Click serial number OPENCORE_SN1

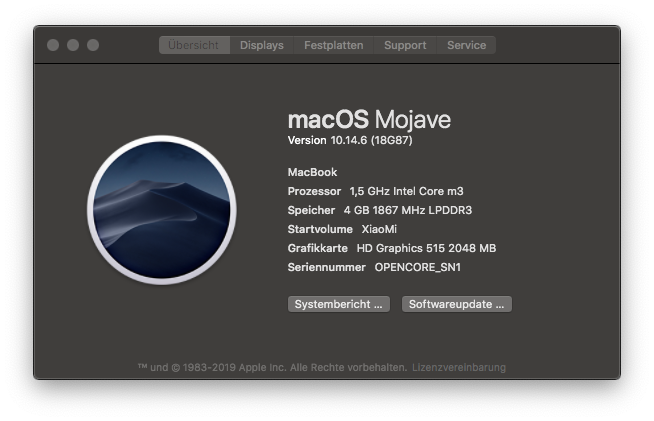click(x=418, y=267)
